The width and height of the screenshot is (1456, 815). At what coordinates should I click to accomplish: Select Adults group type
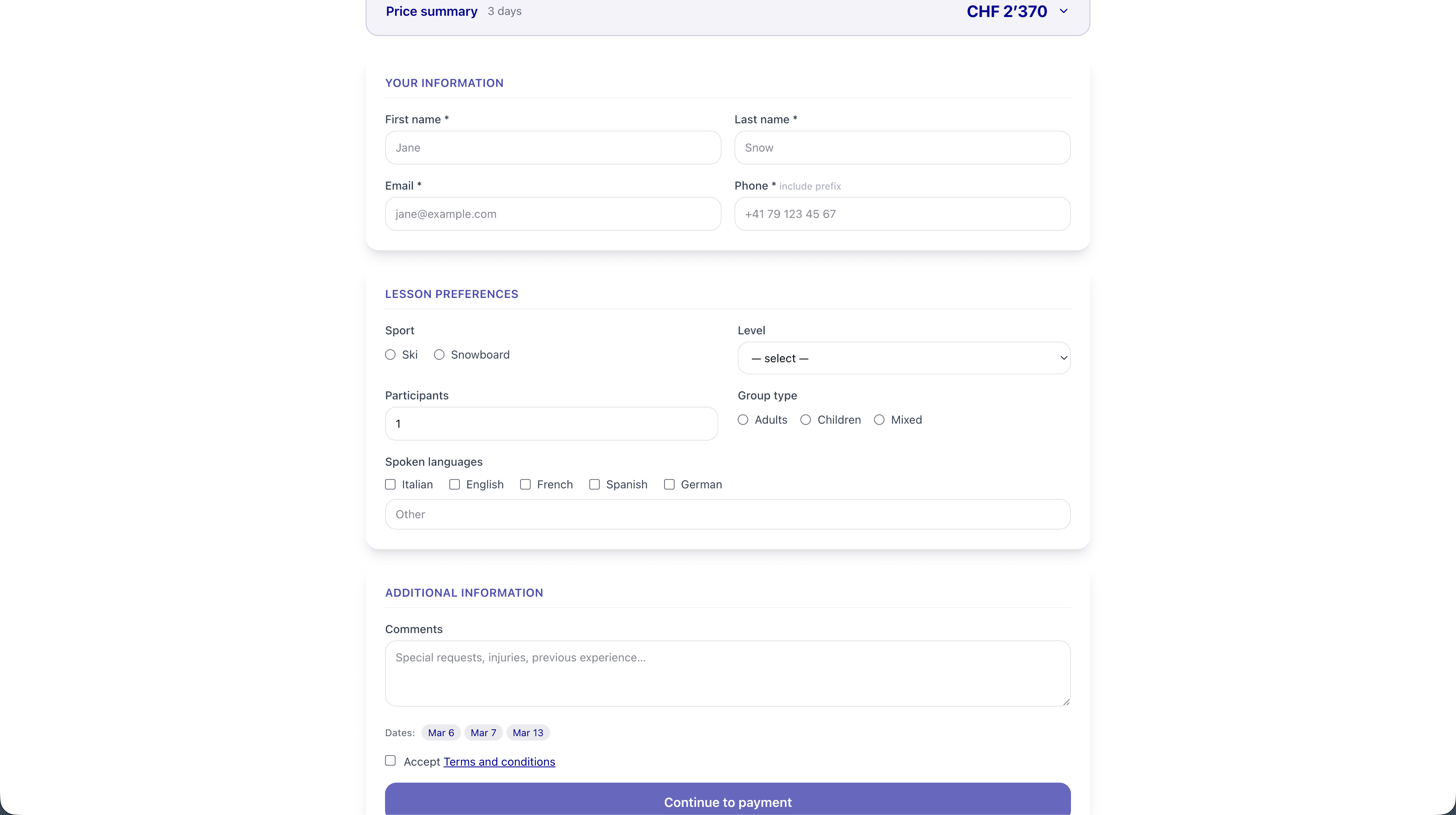[x=743, y=420]
